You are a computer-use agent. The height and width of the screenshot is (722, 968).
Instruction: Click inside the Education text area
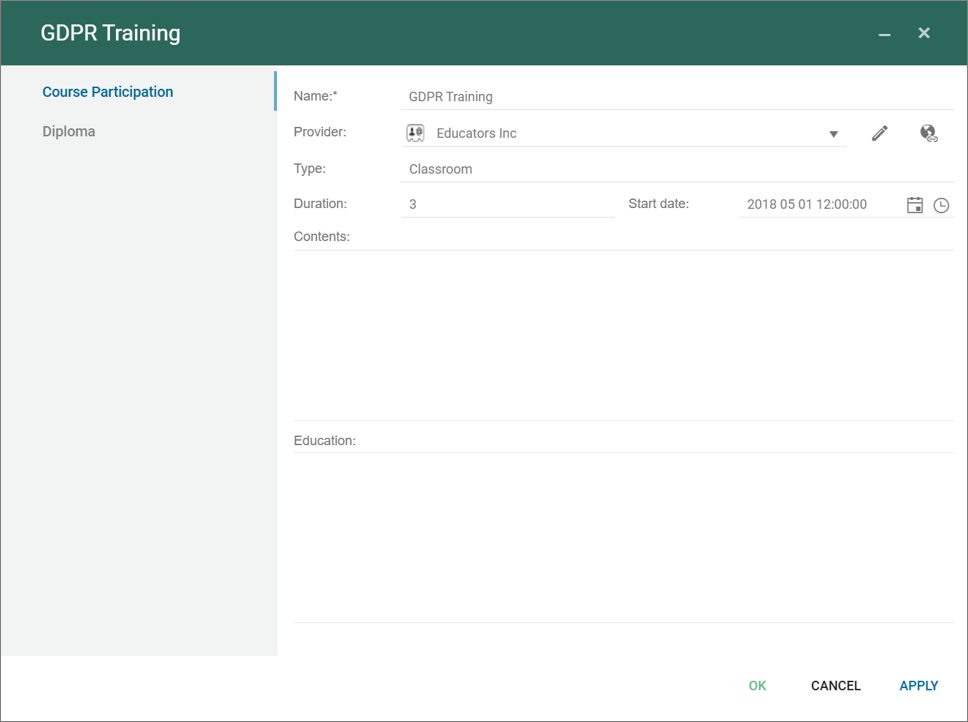pos(623,537)
